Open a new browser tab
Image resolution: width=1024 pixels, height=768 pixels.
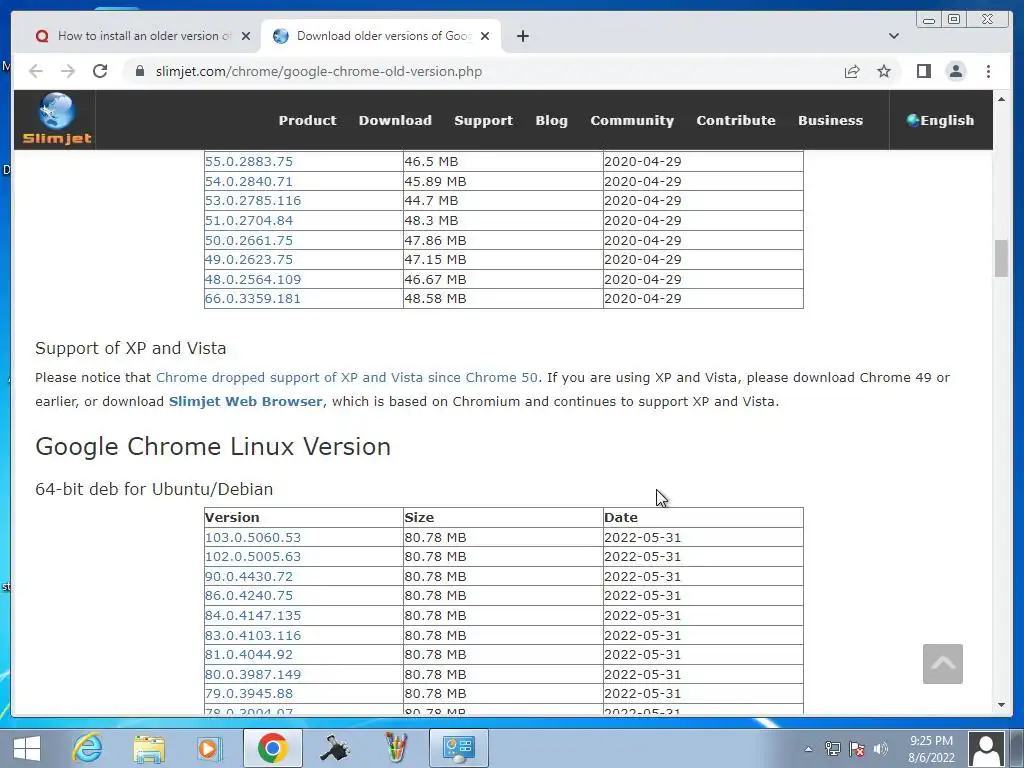522,36
